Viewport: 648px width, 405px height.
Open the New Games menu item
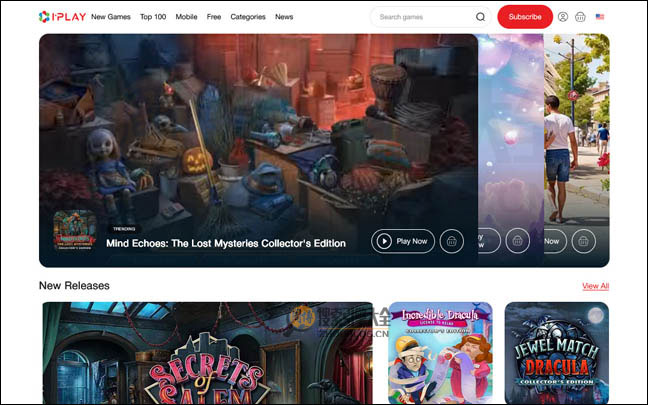coord(111,17)
